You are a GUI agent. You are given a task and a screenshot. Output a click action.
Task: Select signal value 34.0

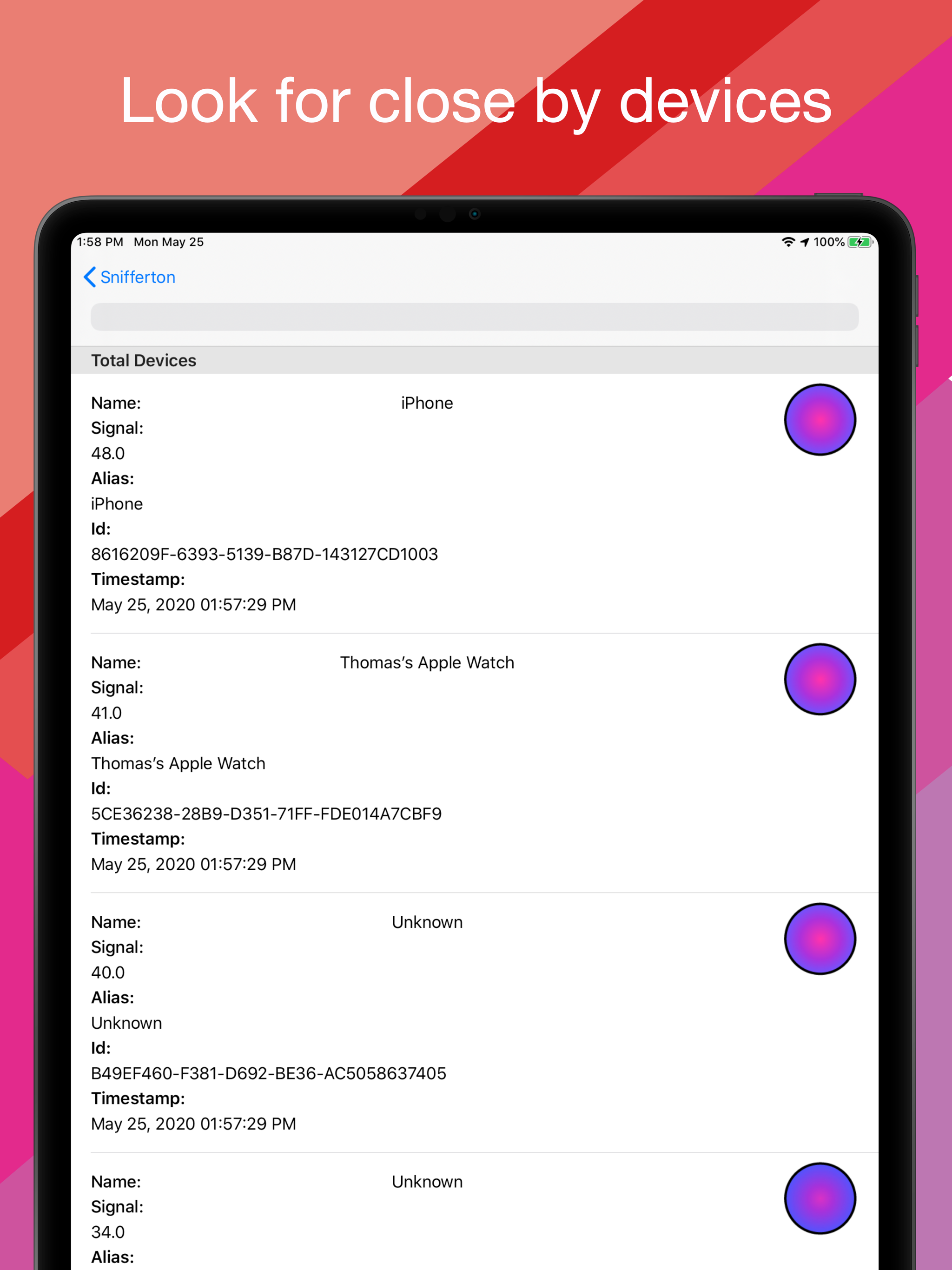click(108, 1232)
